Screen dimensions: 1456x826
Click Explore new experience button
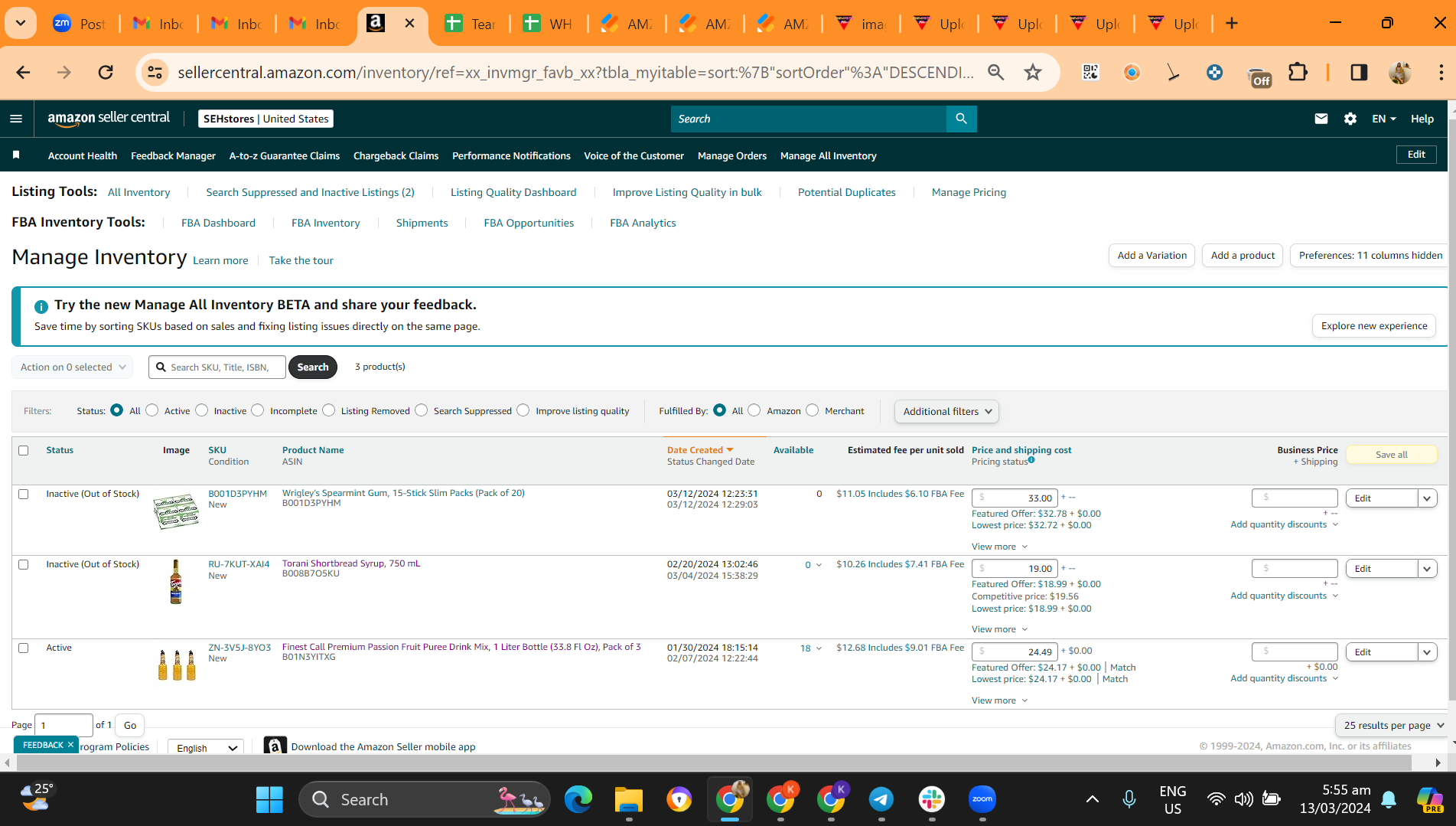click(1373, 325)
